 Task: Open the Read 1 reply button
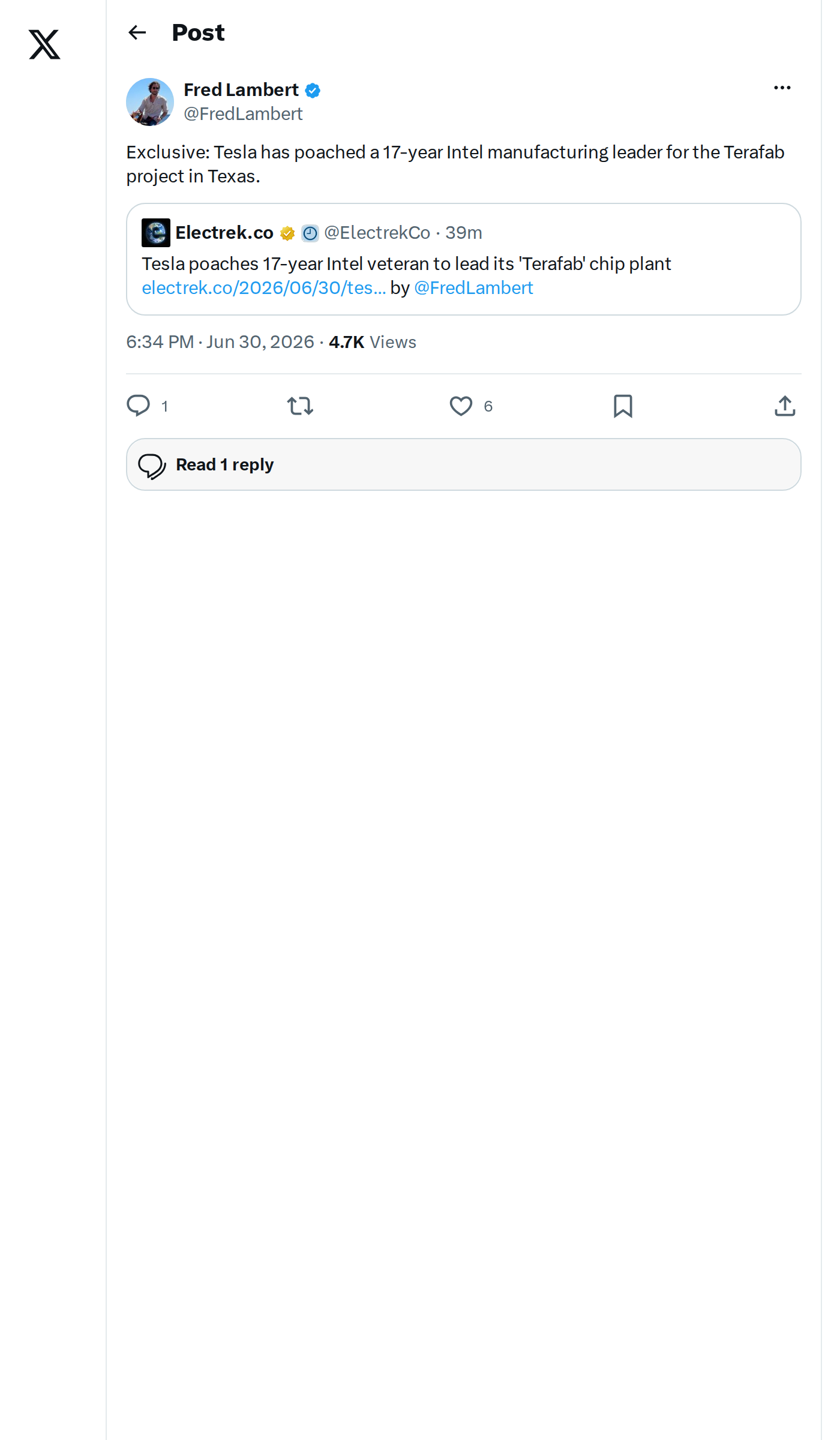(464, 464)
